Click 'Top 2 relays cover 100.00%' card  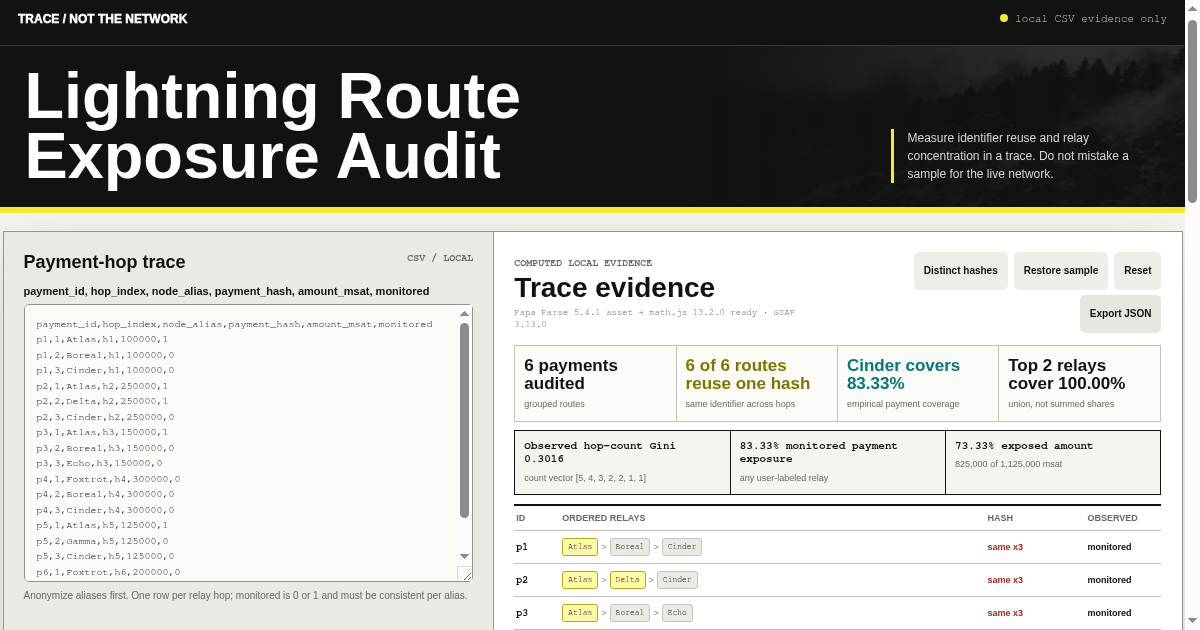(1079, 383)
